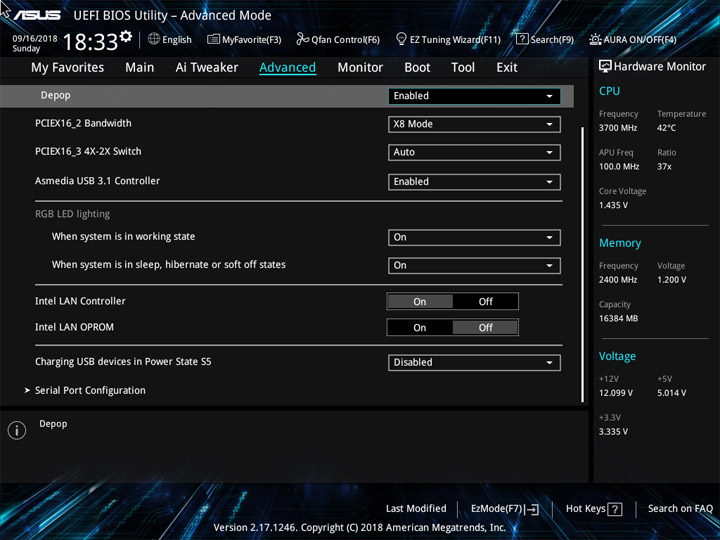This screenshot has width=720, height=540.
Task: Open Asmedia USB 3.1 Controller dropdown
Action: click(474, 182)
